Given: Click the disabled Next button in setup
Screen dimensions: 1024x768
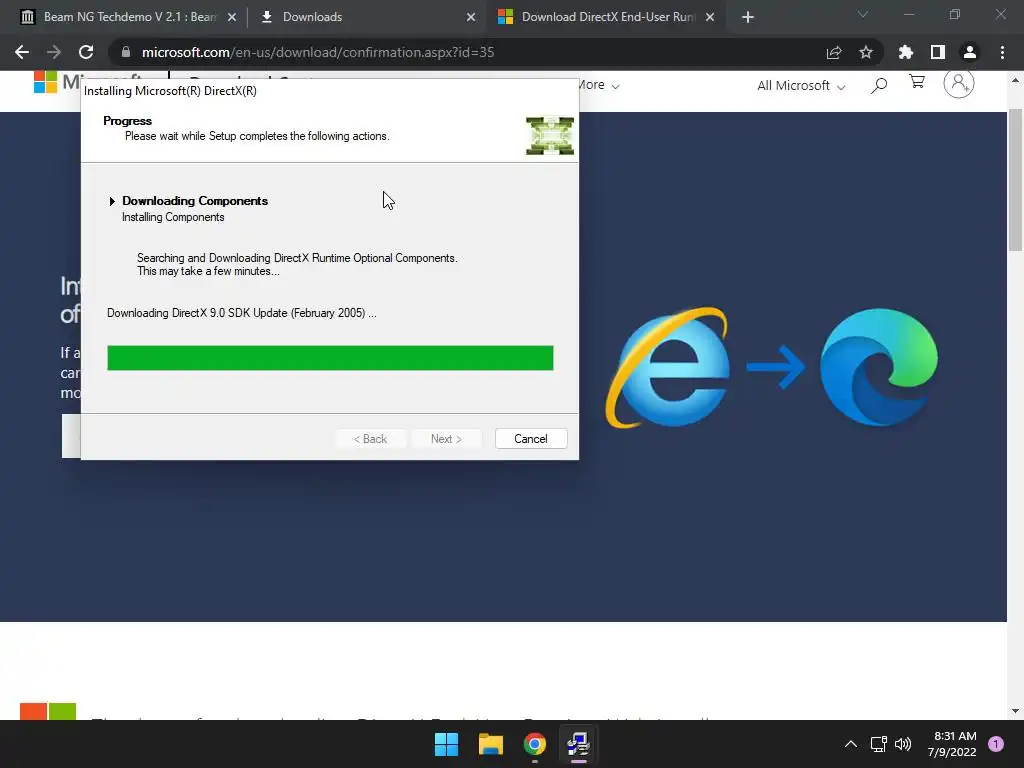Looking at the screenshot, I should (x=446, y=439).
